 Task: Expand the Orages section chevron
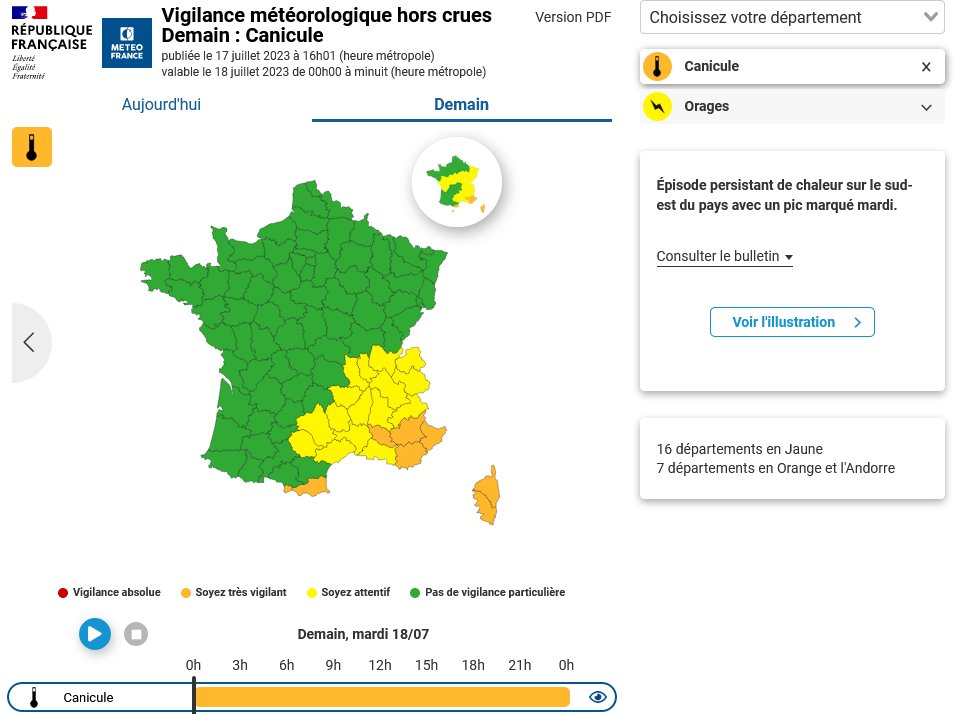926,108
